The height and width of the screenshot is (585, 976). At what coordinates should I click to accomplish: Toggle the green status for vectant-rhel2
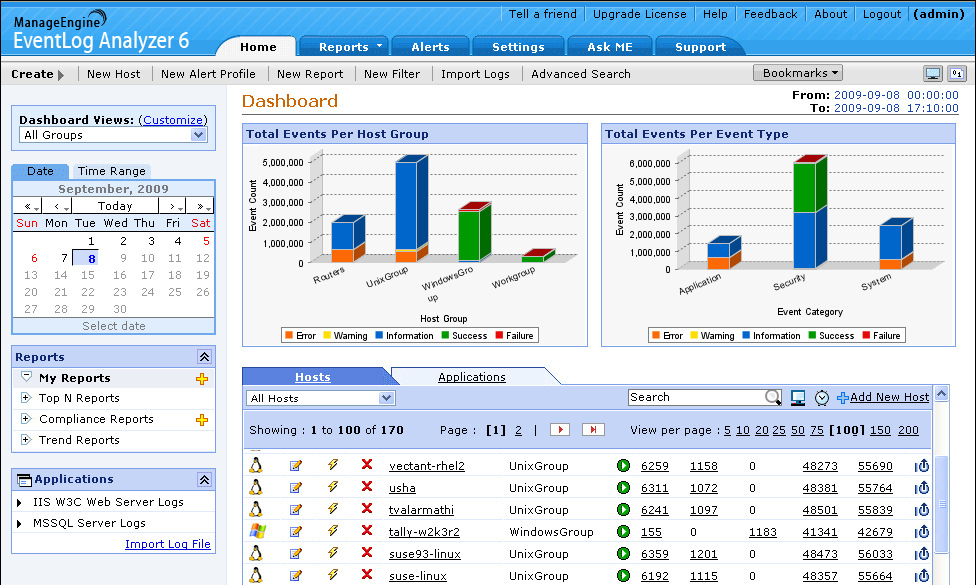tap(623, 465)
